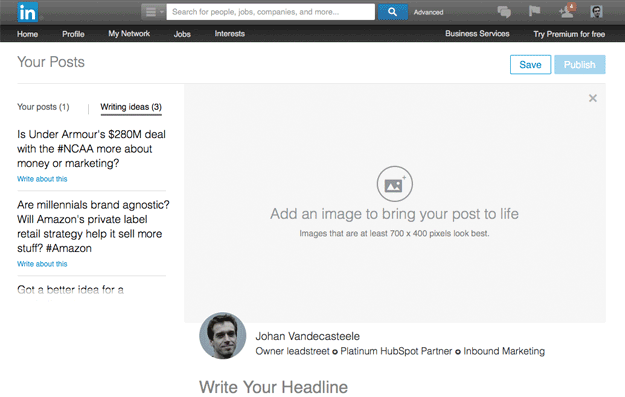Viewport: 625px width, 397px height.
Task: Save the post draft
Action: [x=531, y=65]
